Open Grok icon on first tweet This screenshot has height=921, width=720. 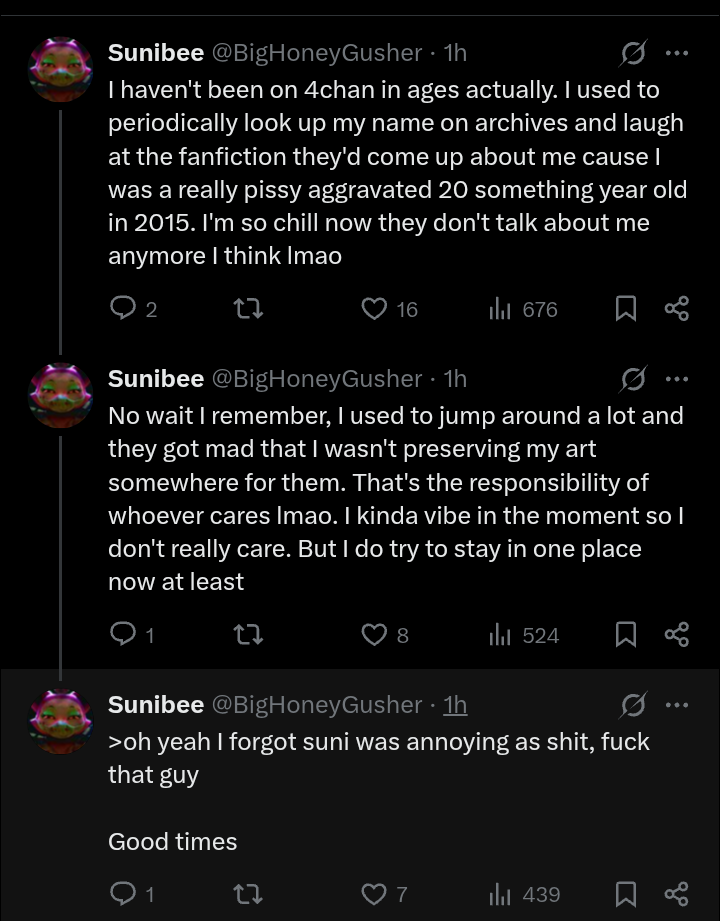tap(633, 53)
